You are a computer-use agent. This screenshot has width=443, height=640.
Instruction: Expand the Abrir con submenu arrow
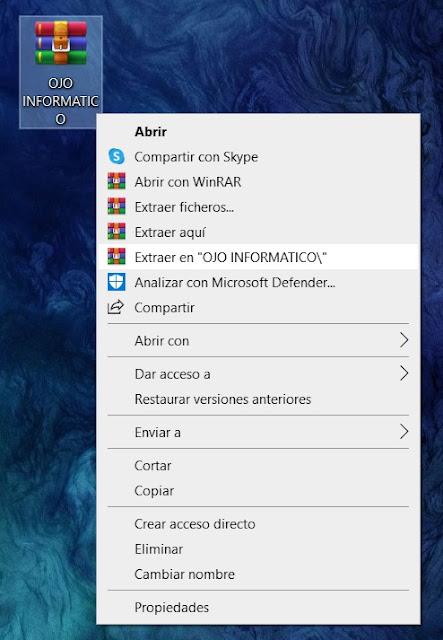[404, 340]
